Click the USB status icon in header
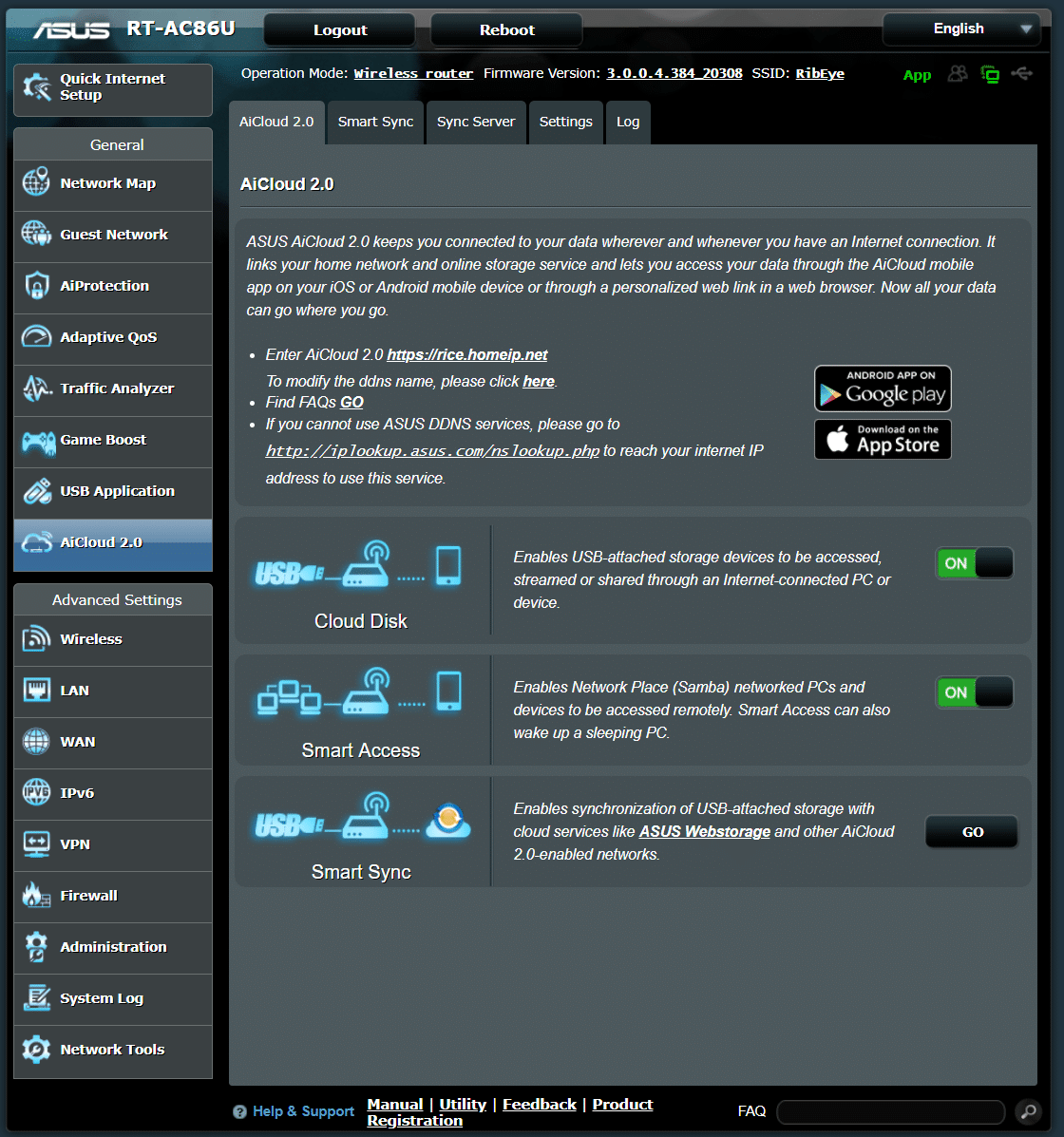Screen dimensions: 1064x1137 click(1022, 73)
